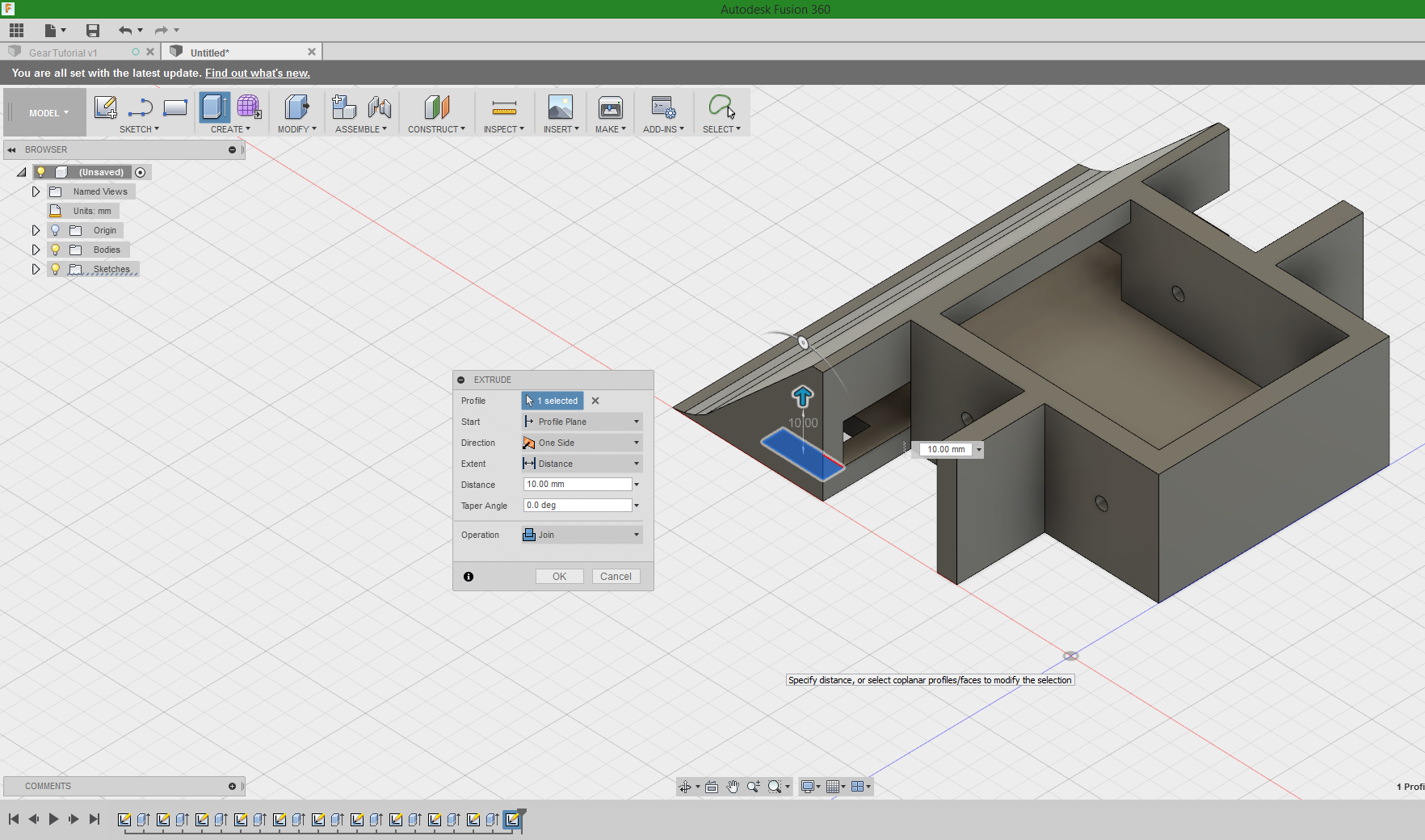
Task: Open the Find out what's new link
Action: tap(257, 73)
